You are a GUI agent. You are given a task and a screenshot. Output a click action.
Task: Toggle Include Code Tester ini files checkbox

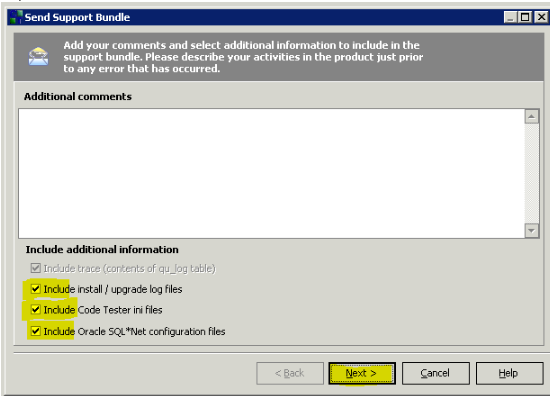(x=36, y=310)
